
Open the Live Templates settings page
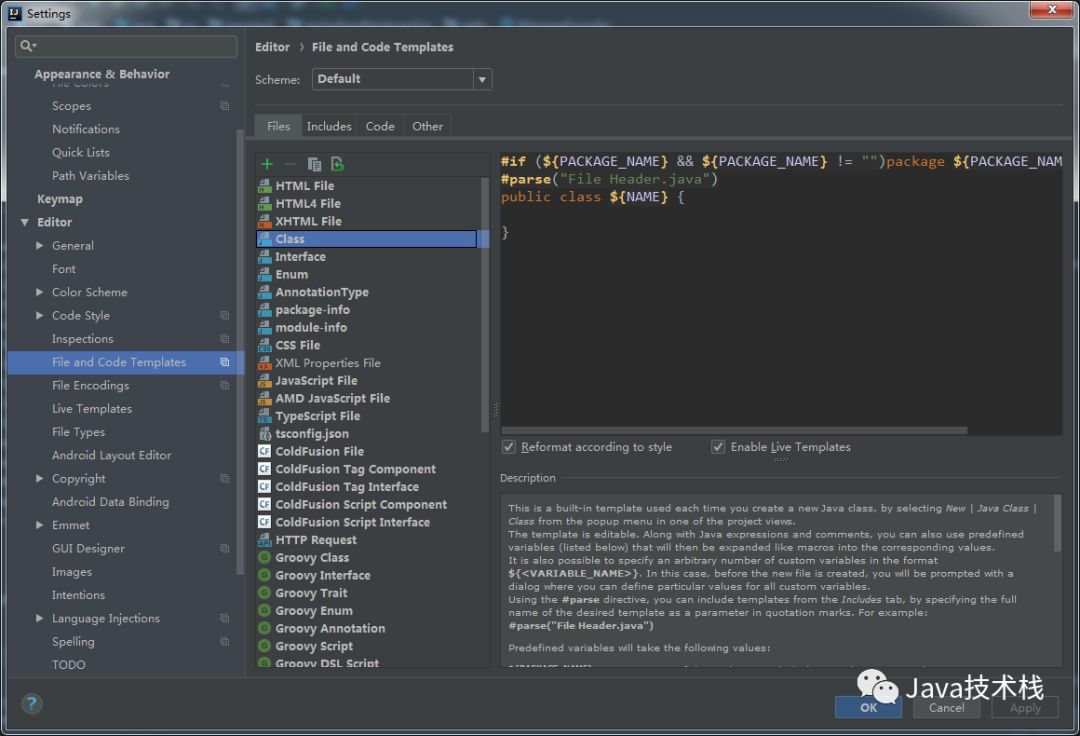(92, 408)
